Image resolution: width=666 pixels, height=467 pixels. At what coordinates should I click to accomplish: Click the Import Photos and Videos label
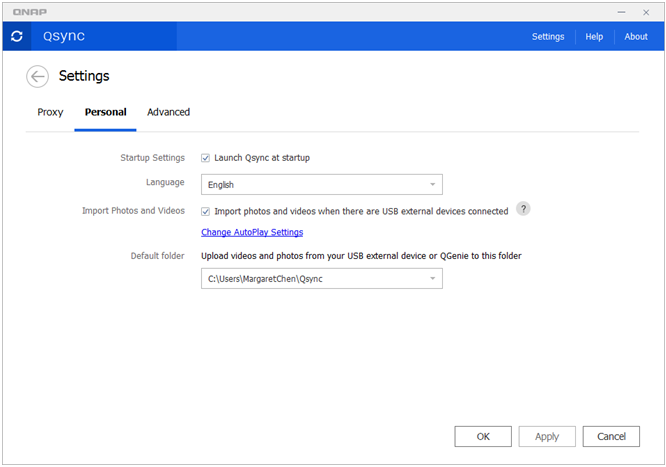coord(133,211)
